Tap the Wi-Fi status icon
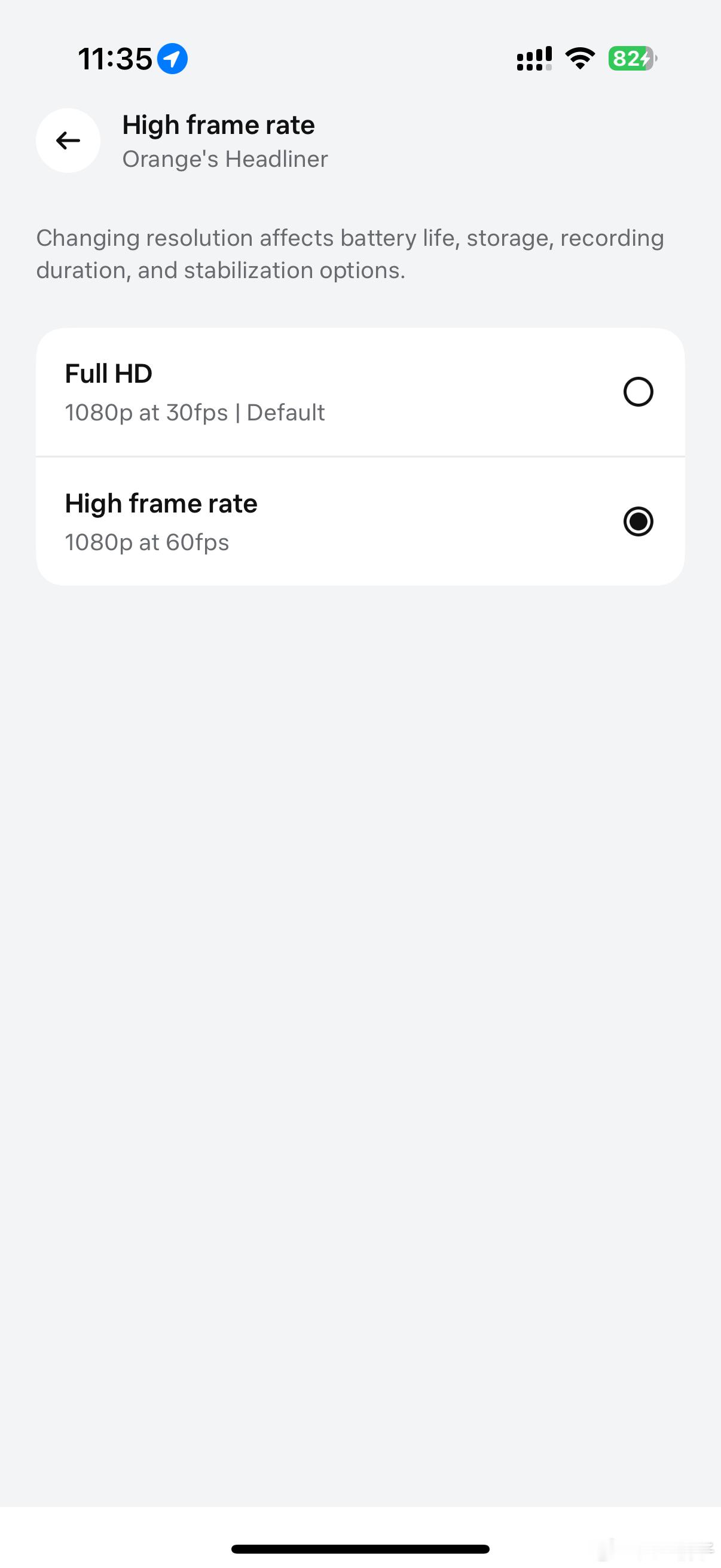This screenshot has width=721, height=1568. click(x=580, y=59)
